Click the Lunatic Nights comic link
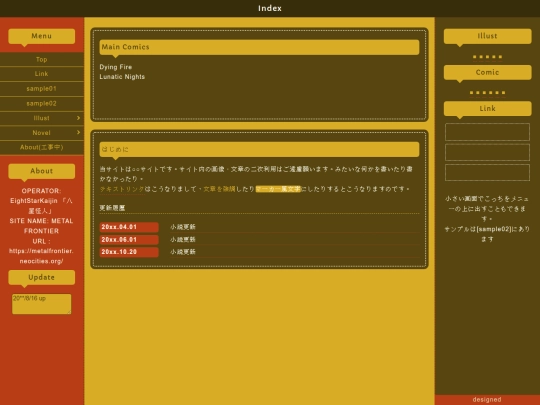540x405 pixels. pyautogui.click(x=122, y=77)
